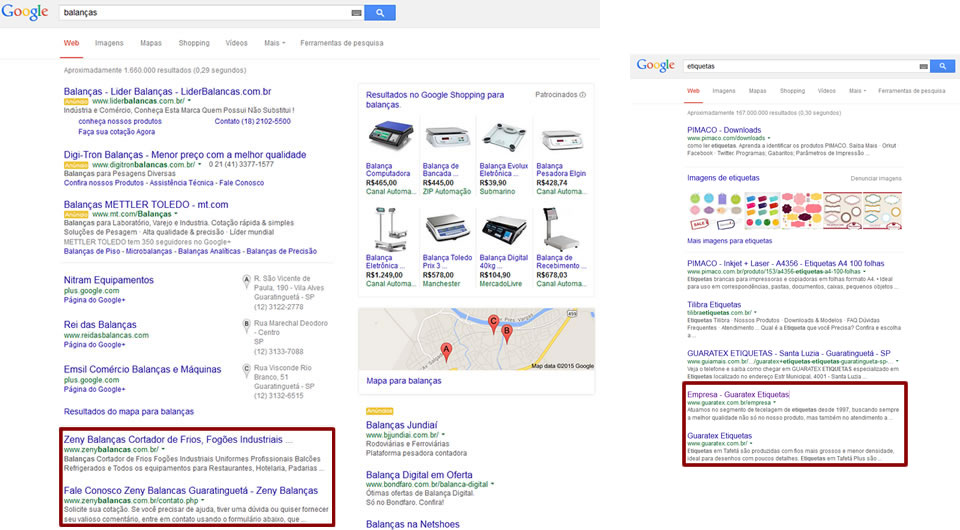The width and height of the screenshot is (960, 530).
Task: Click Resultados do mapa para balanças
Action: click(x=129, y=411)
